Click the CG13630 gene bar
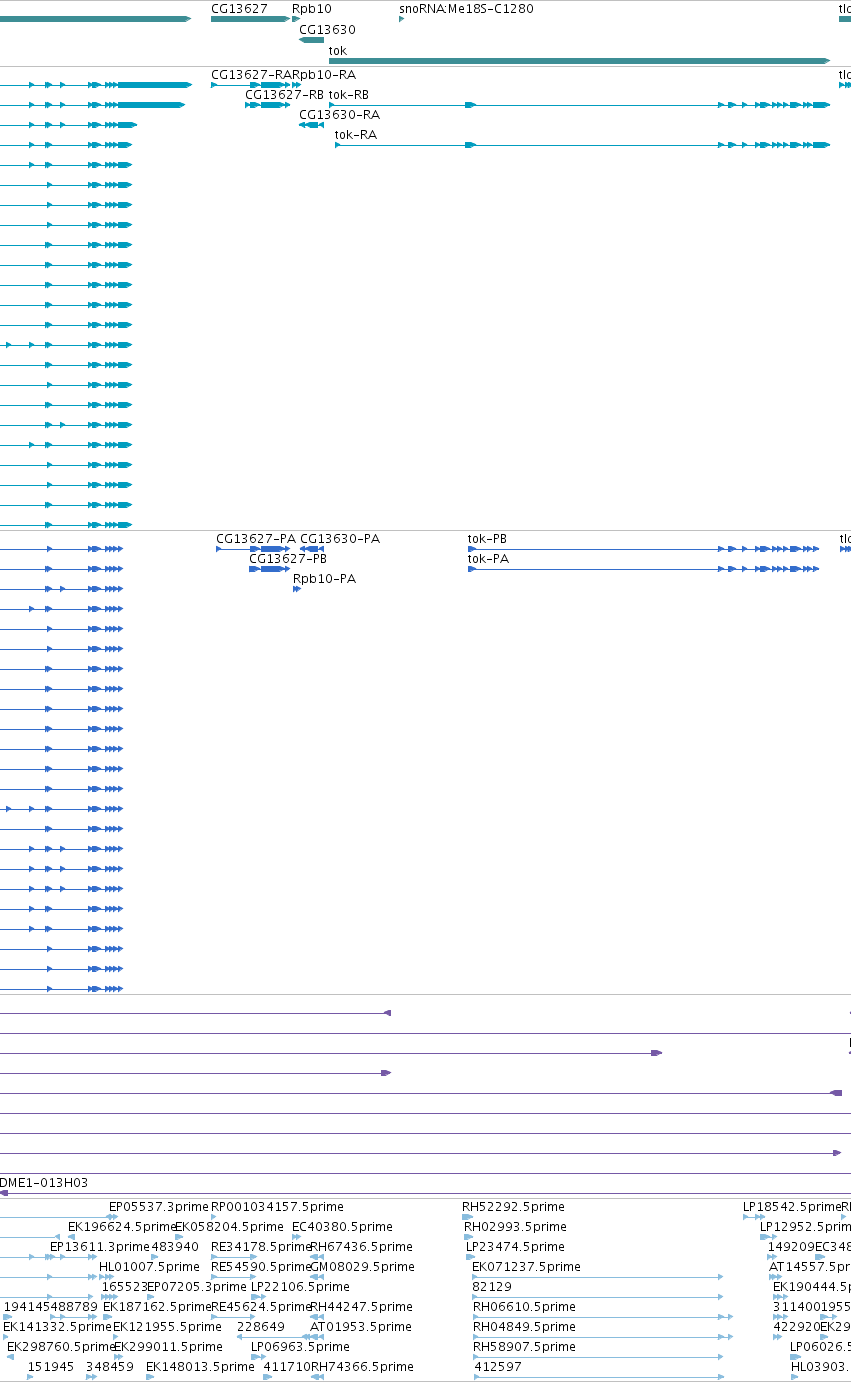 click(x=311, y=40)
